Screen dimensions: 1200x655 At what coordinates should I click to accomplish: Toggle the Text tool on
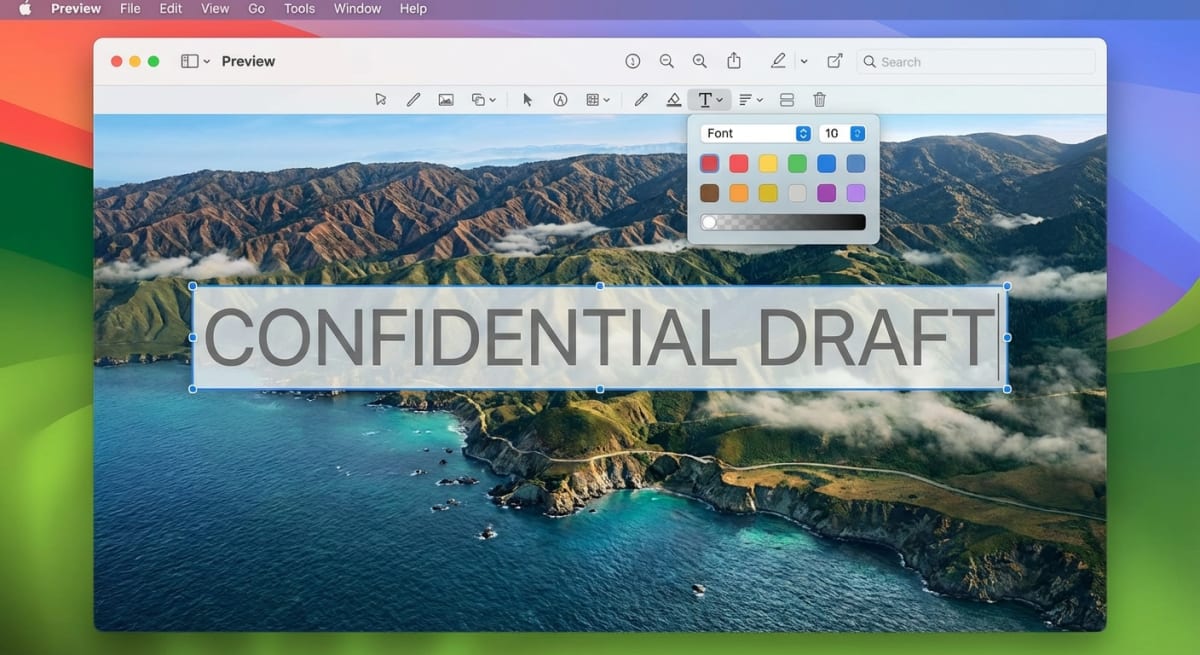[x=707, y=99]
